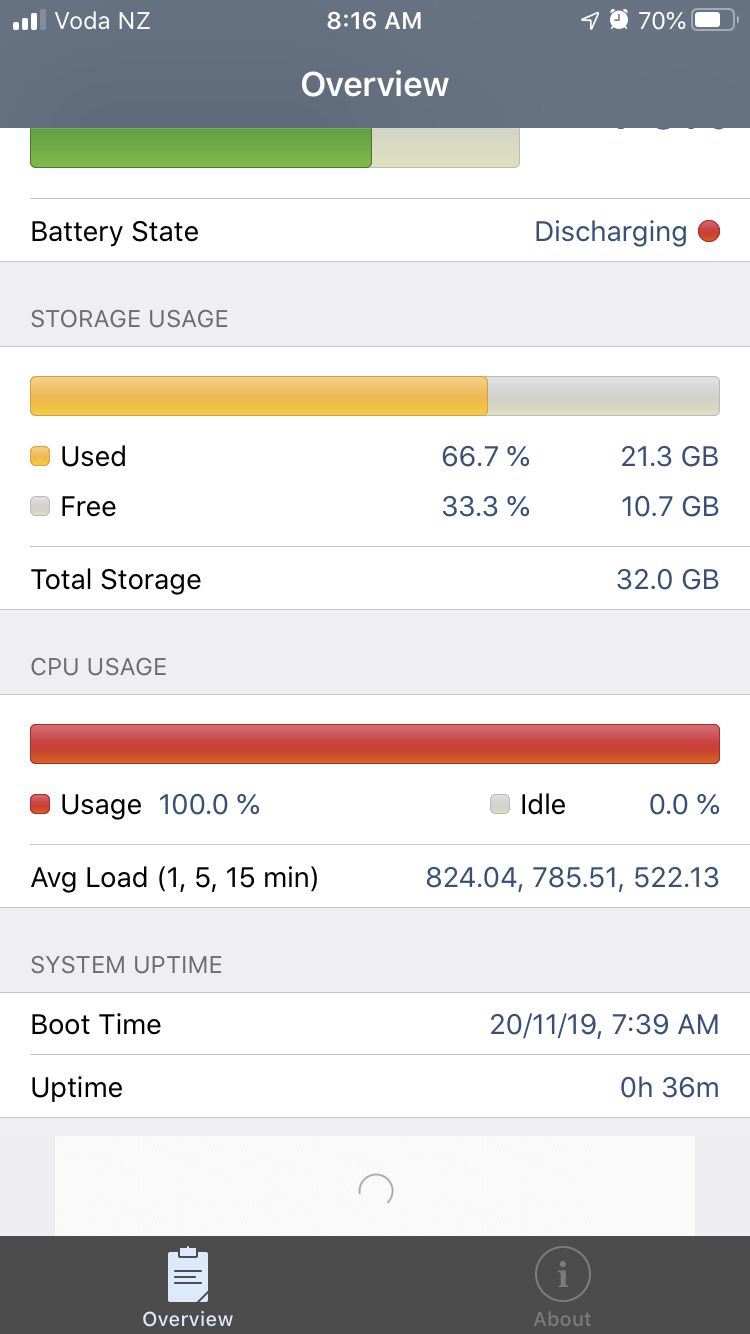
Task: Tap the Total Storage row
Action: tap(375, 580)
